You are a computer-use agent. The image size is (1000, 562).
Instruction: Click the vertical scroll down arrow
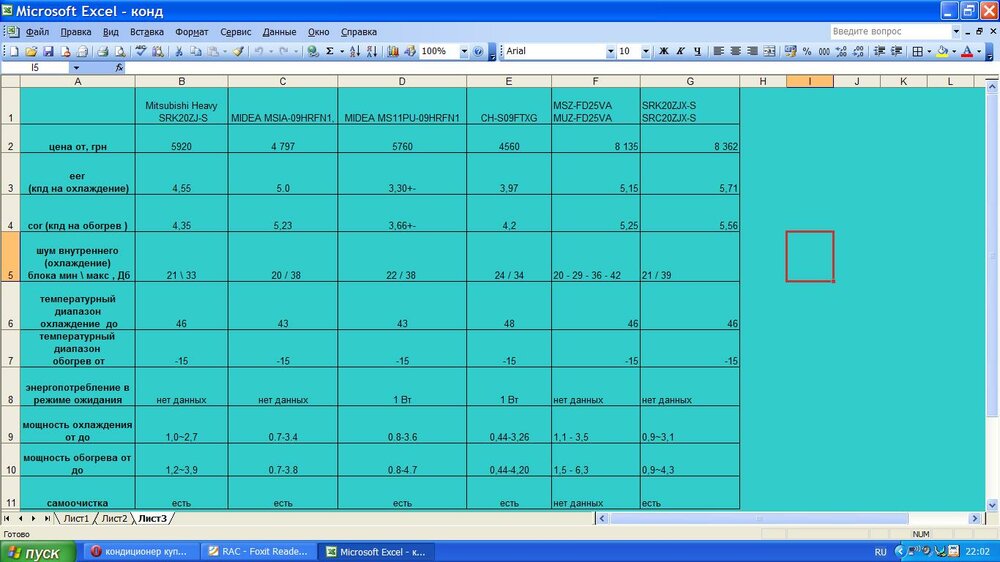[992, 505]
